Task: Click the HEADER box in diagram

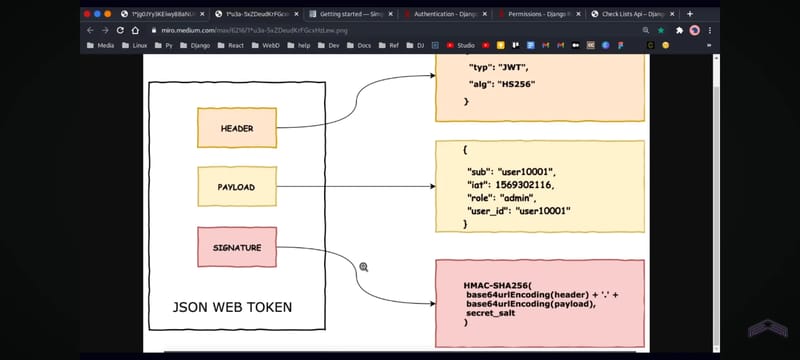Action: click(237, 128)
